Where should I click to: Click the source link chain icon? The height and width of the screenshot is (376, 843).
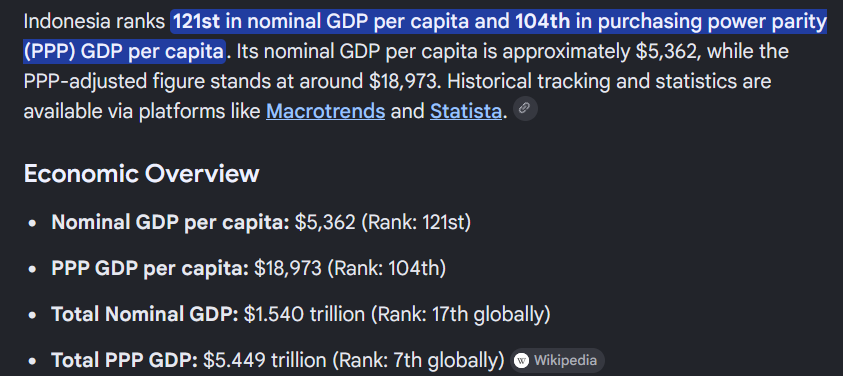pos(525,109)
